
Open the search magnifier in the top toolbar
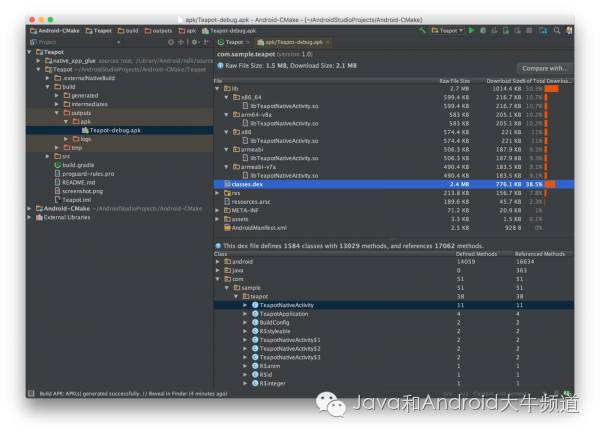click(x=557, y=30)
